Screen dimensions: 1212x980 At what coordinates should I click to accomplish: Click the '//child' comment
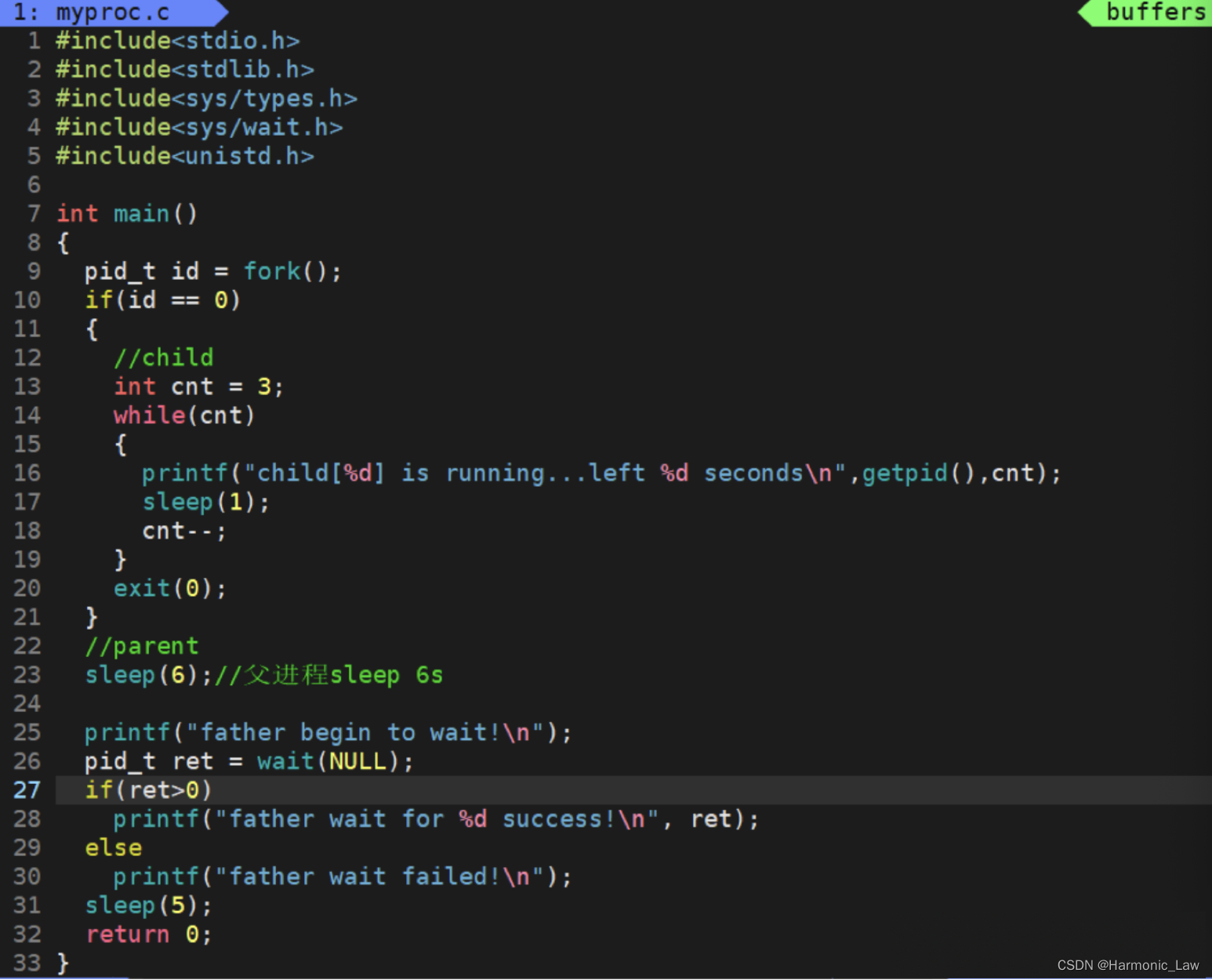click(x=163, y=358)
